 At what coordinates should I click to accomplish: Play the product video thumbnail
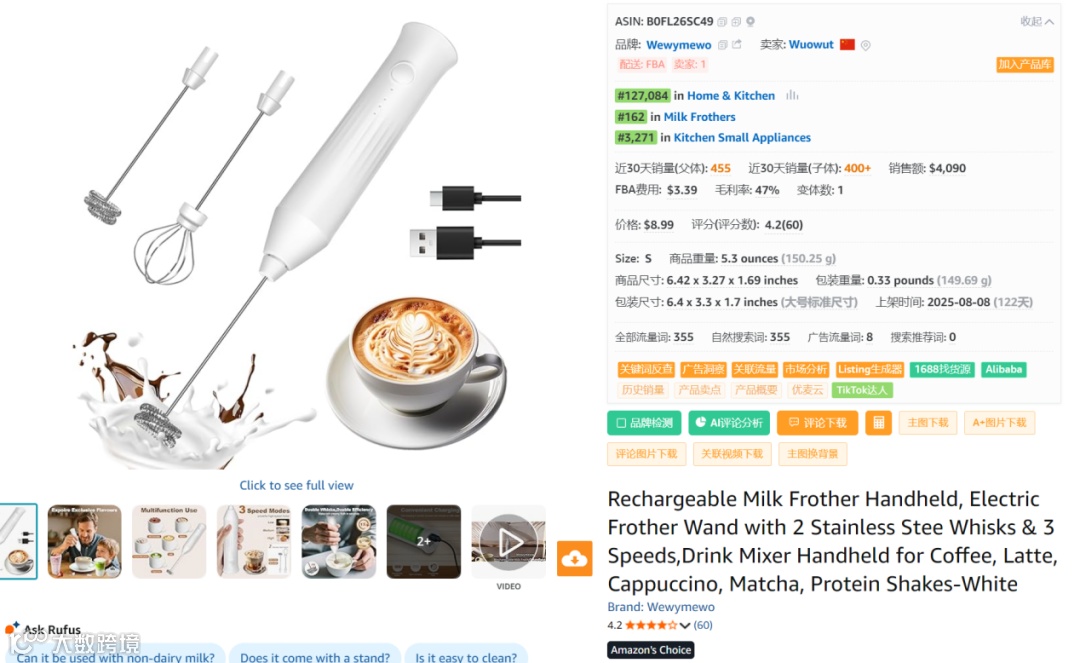(509, 543)
